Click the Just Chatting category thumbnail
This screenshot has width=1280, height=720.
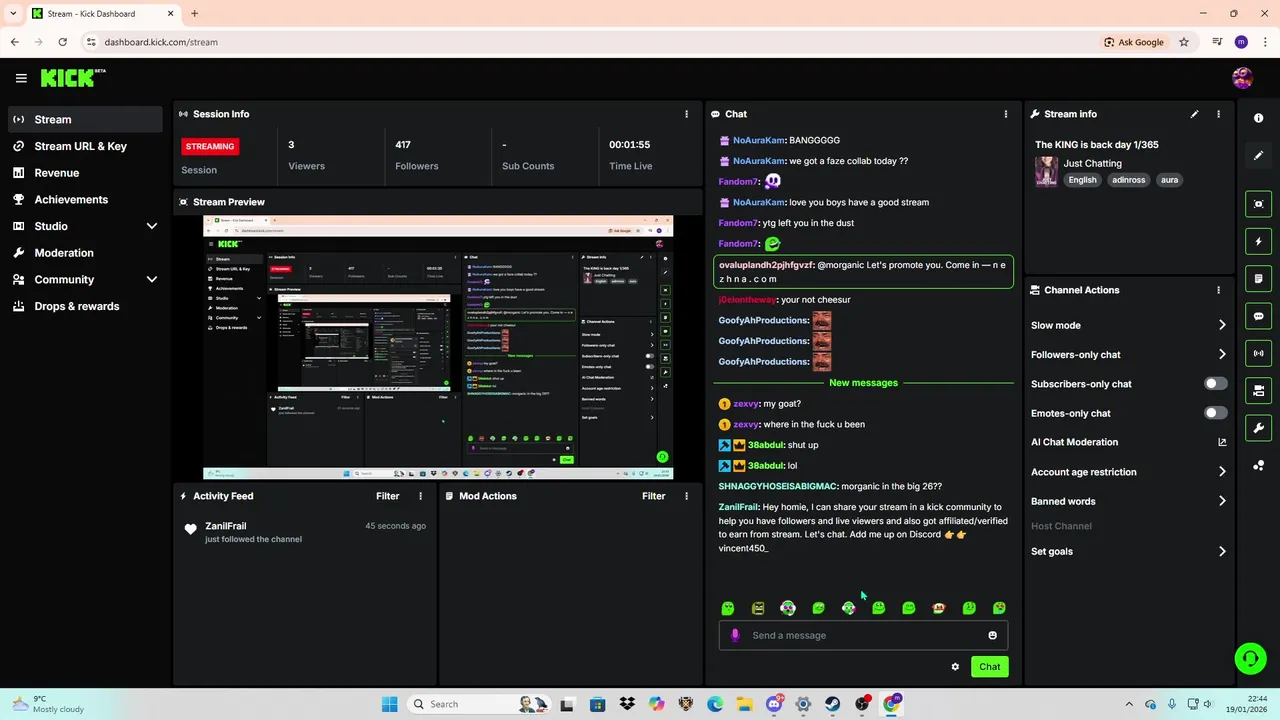1046,171
